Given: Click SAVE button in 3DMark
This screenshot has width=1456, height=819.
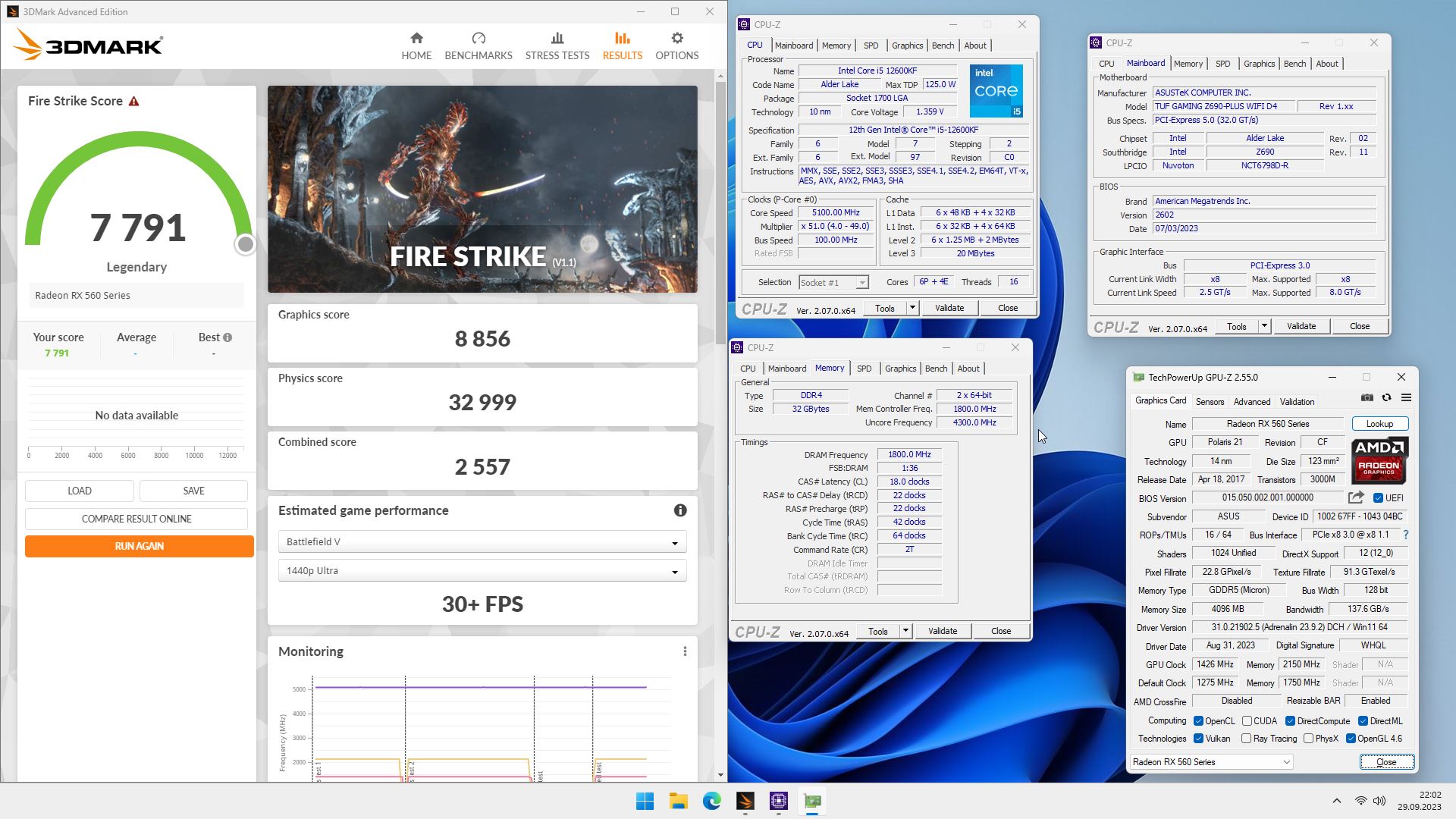Looking at the screenshot, I should pos(193,491).
